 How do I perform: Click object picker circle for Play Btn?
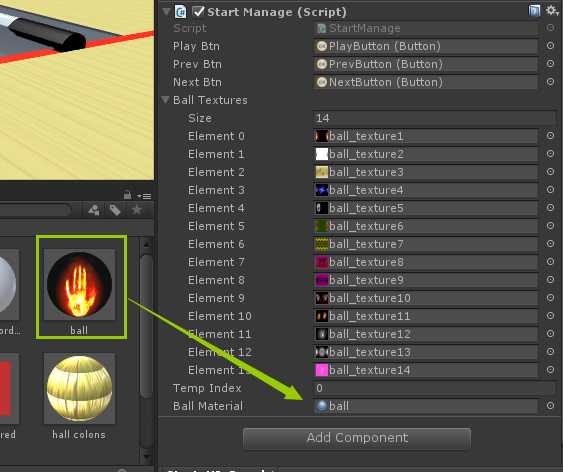[550, 46]
